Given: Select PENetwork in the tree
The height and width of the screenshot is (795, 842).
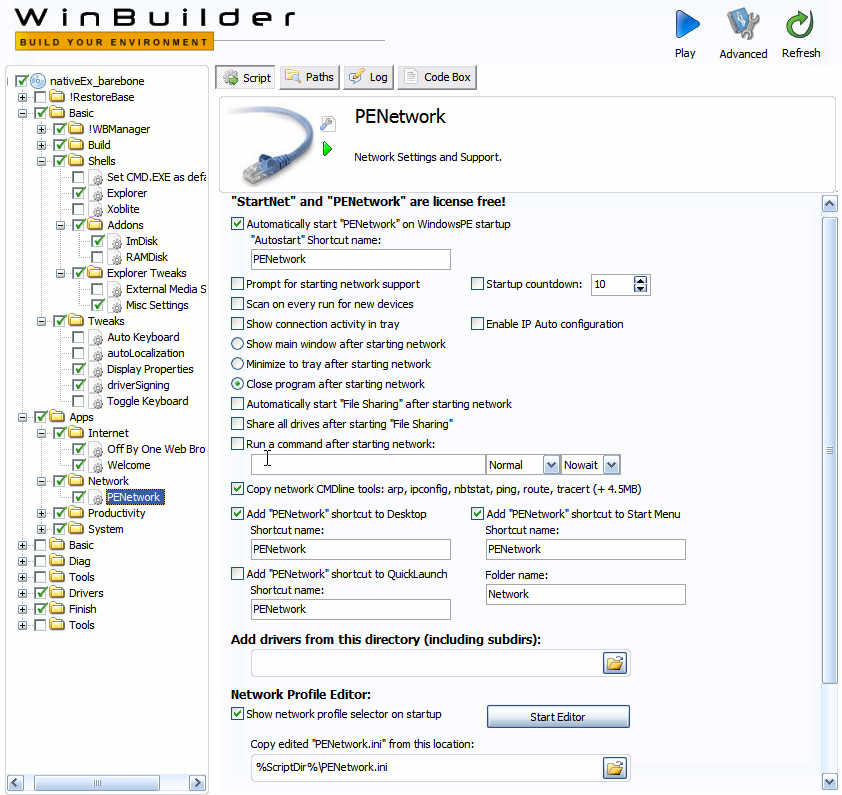Looking at the screenshot, I should pos(134,497).
